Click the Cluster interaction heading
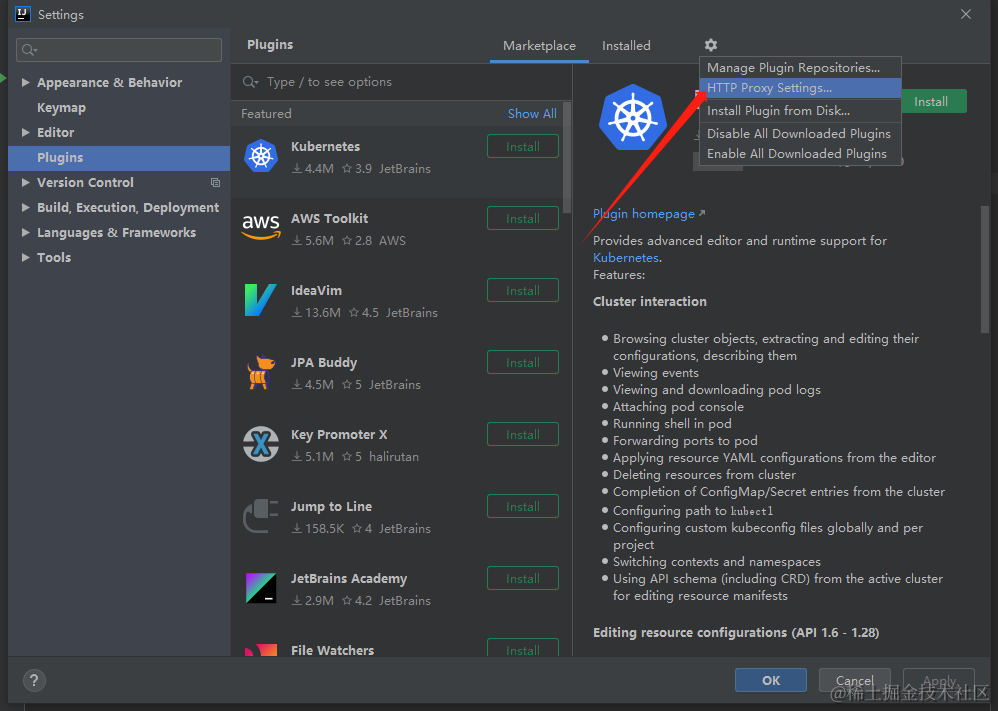The height and width of the screenshot is (711, 998). 650,302
